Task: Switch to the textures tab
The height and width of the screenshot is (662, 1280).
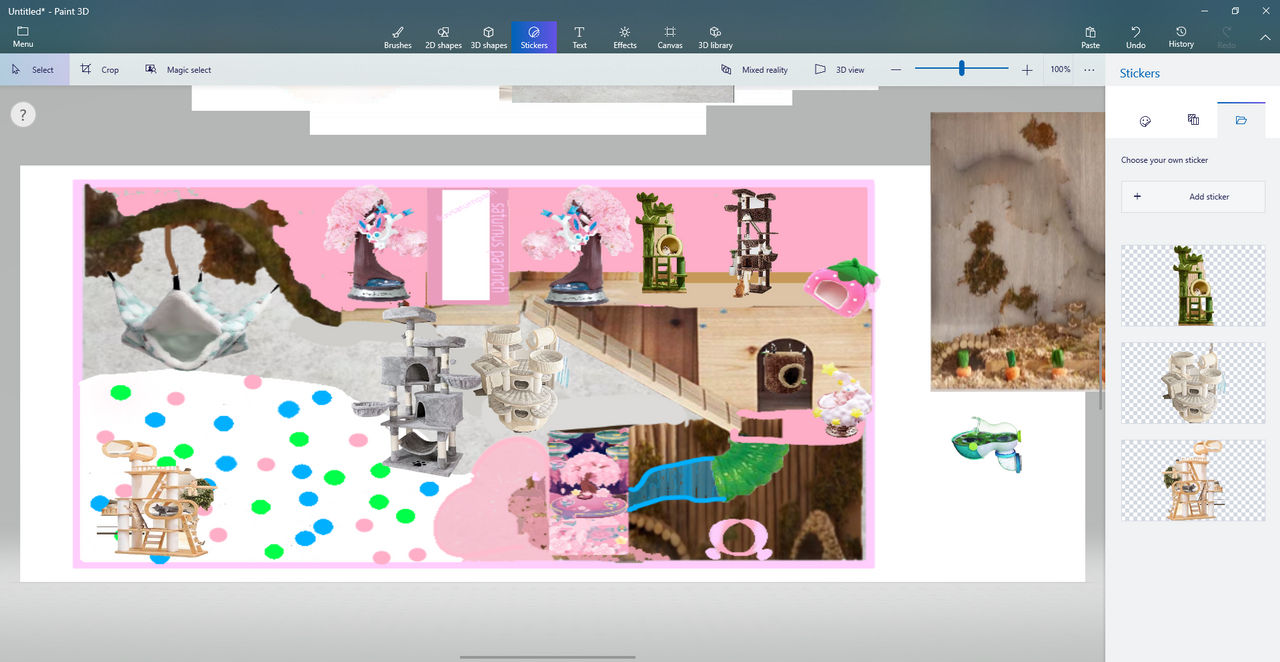Action: (x=1193, y=120)
